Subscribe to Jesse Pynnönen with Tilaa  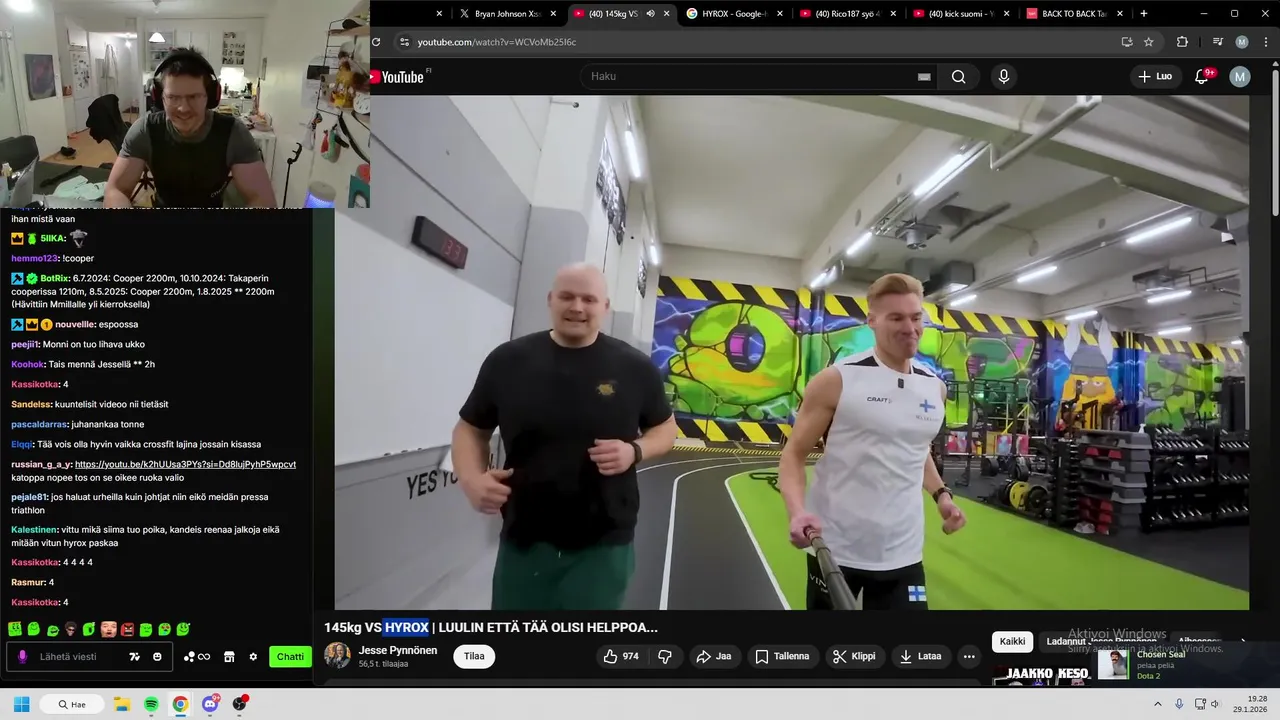(x=474, y=657)
